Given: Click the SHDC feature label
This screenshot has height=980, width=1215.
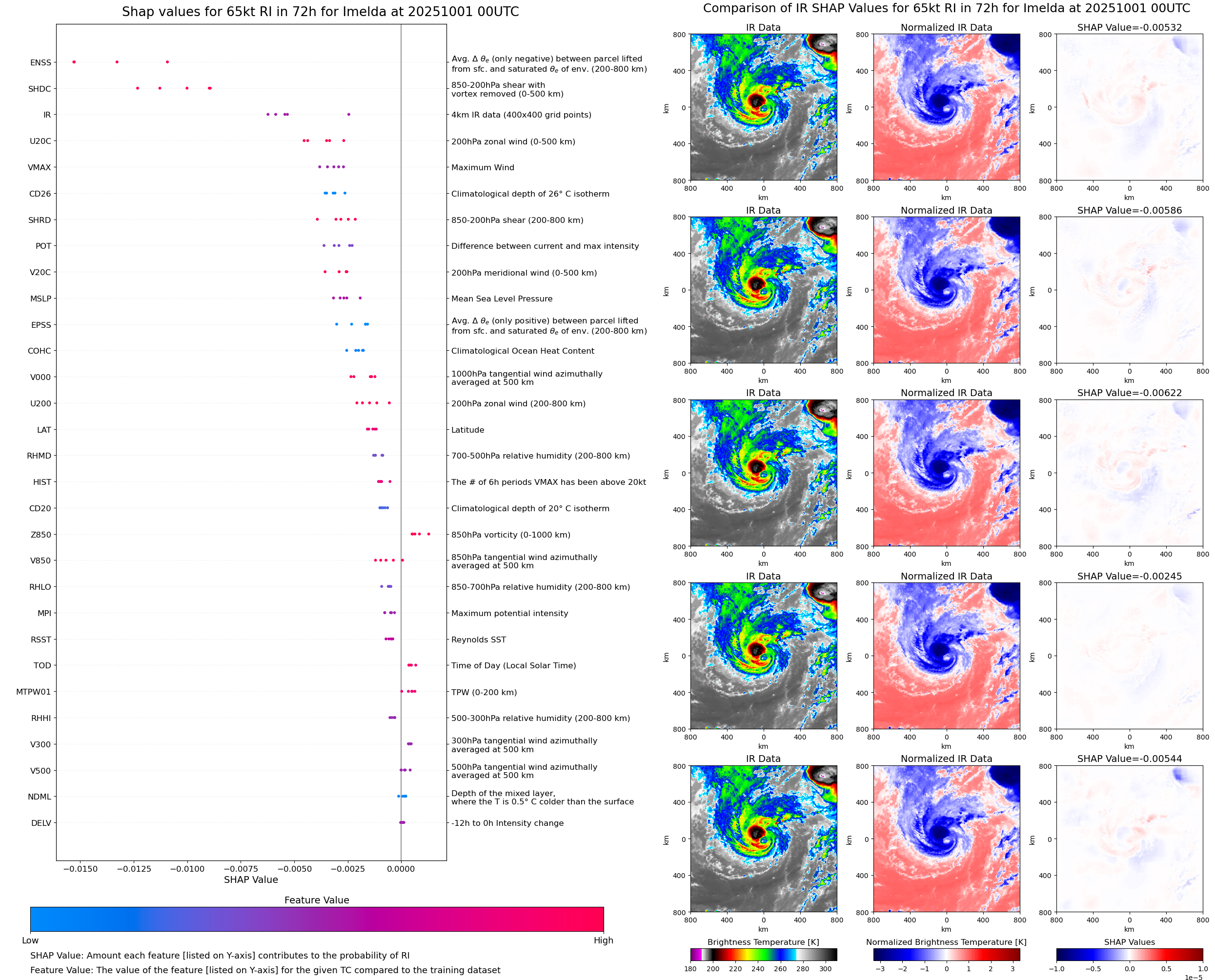Looking at the screenshot, I should (40, 89).
